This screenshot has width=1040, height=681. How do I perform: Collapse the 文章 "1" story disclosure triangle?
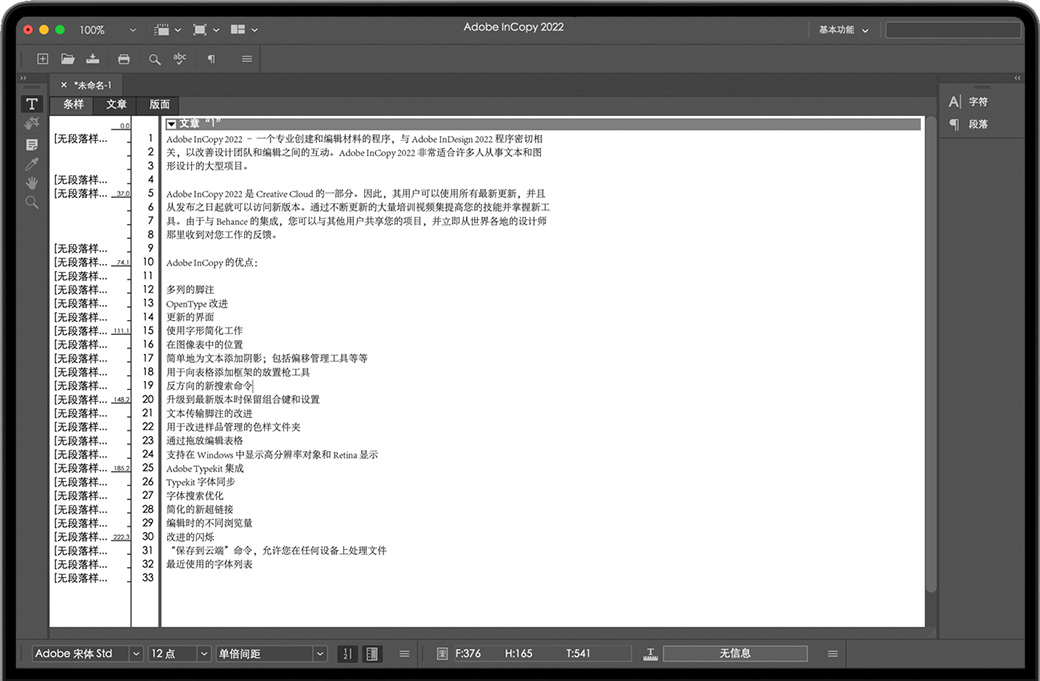[171, 124]
